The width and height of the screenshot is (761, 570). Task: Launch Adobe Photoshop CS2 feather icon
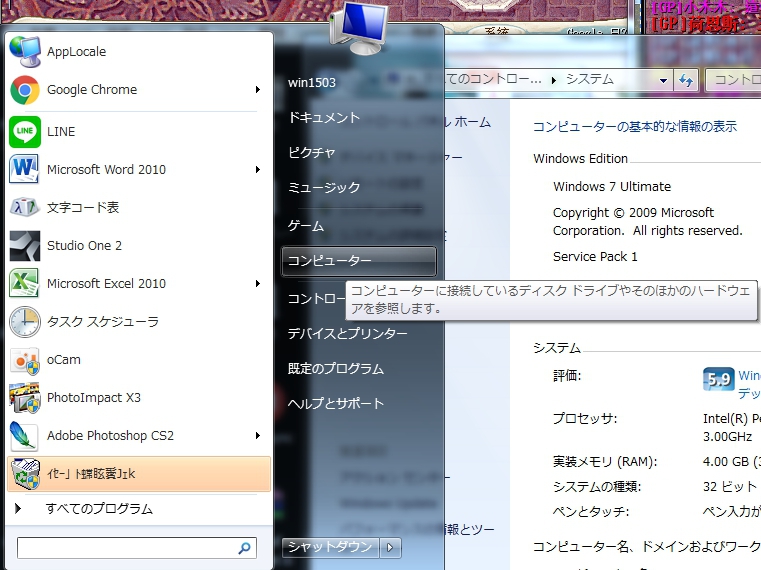pyautogui.click(x=24, y=436)
